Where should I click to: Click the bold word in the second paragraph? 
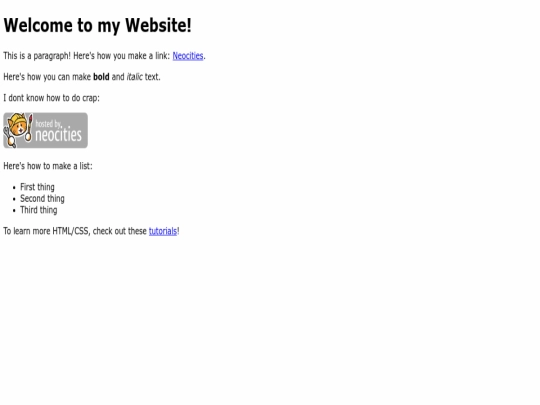[x=101, y=77]
